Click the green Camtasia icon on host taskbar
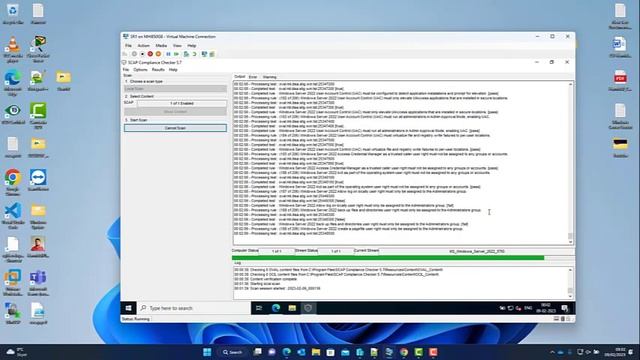640x360 pixels. [x=418, y=352]
